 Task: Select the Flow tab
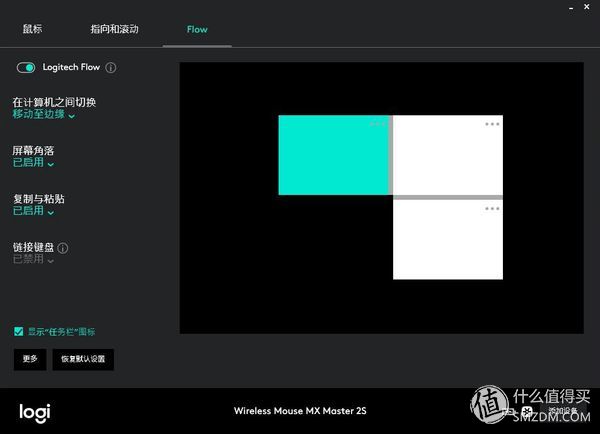click(x=197, y=29)
